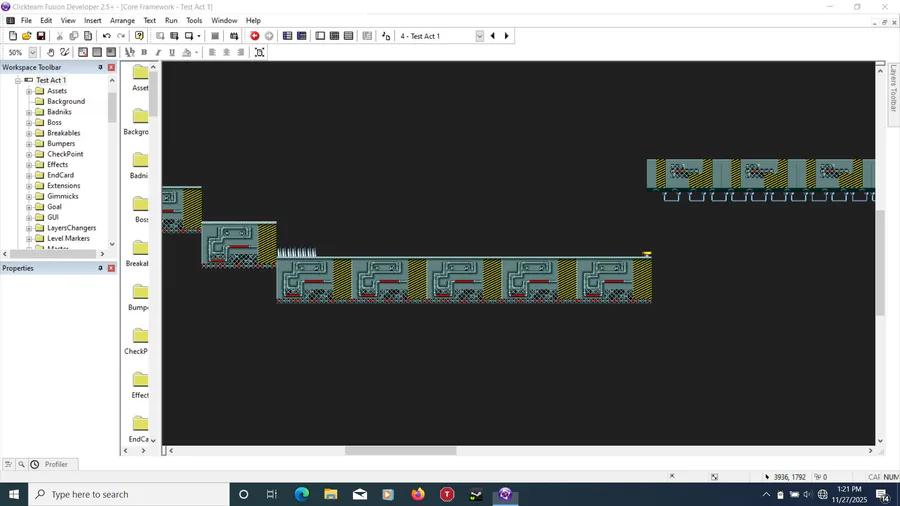Toggle underline text formatting
Viewport: 900px width, 506px height.
(x=172, y=52)
